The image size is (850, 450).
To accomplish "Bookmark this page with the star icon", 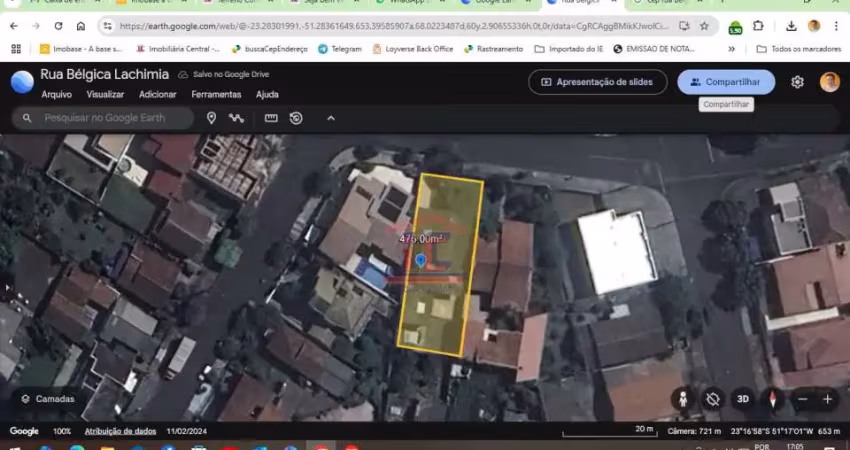I will pos(704,26).
